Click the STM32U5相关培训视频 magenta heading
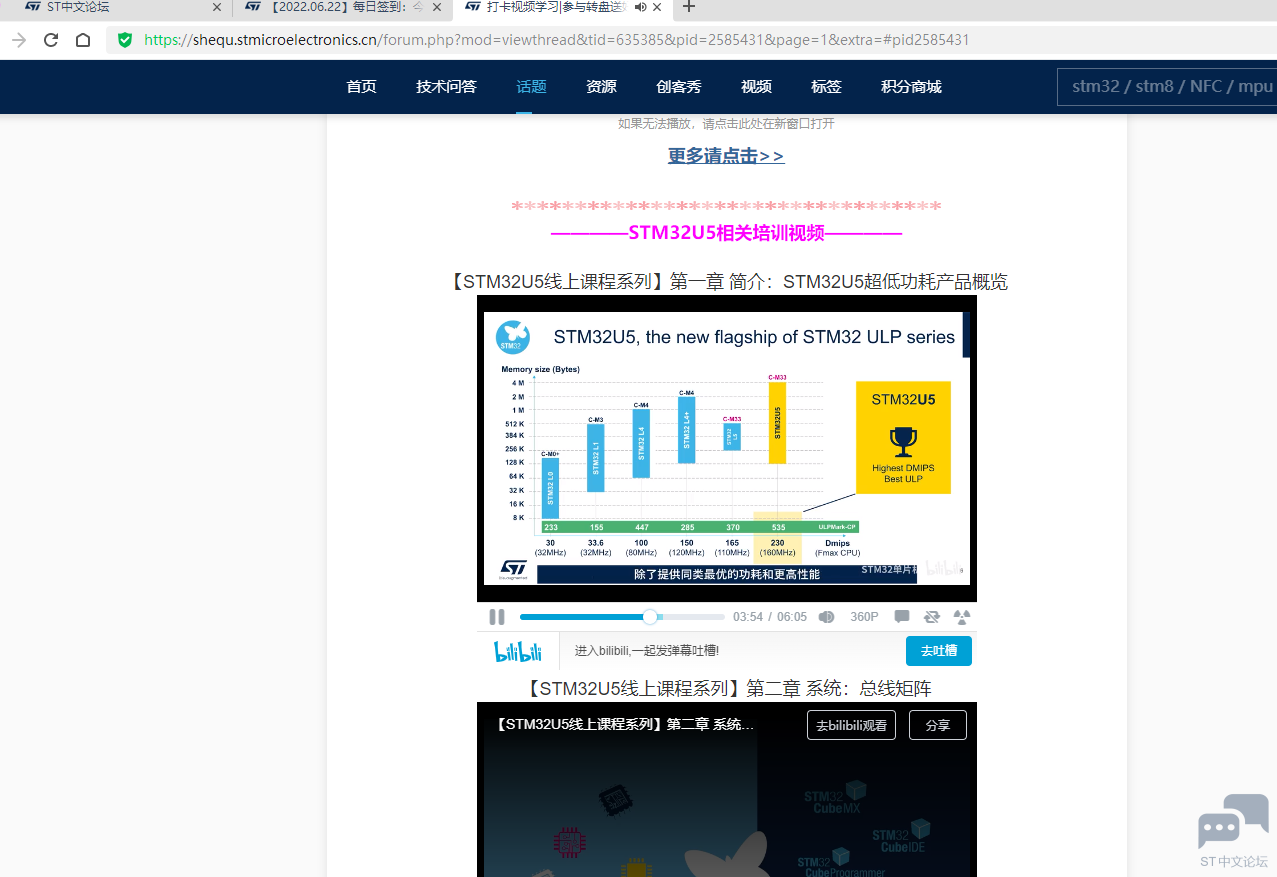Image resolution: width=1277 pixels, height=877 pixels. pyautogui.click(x=727, y=233)
